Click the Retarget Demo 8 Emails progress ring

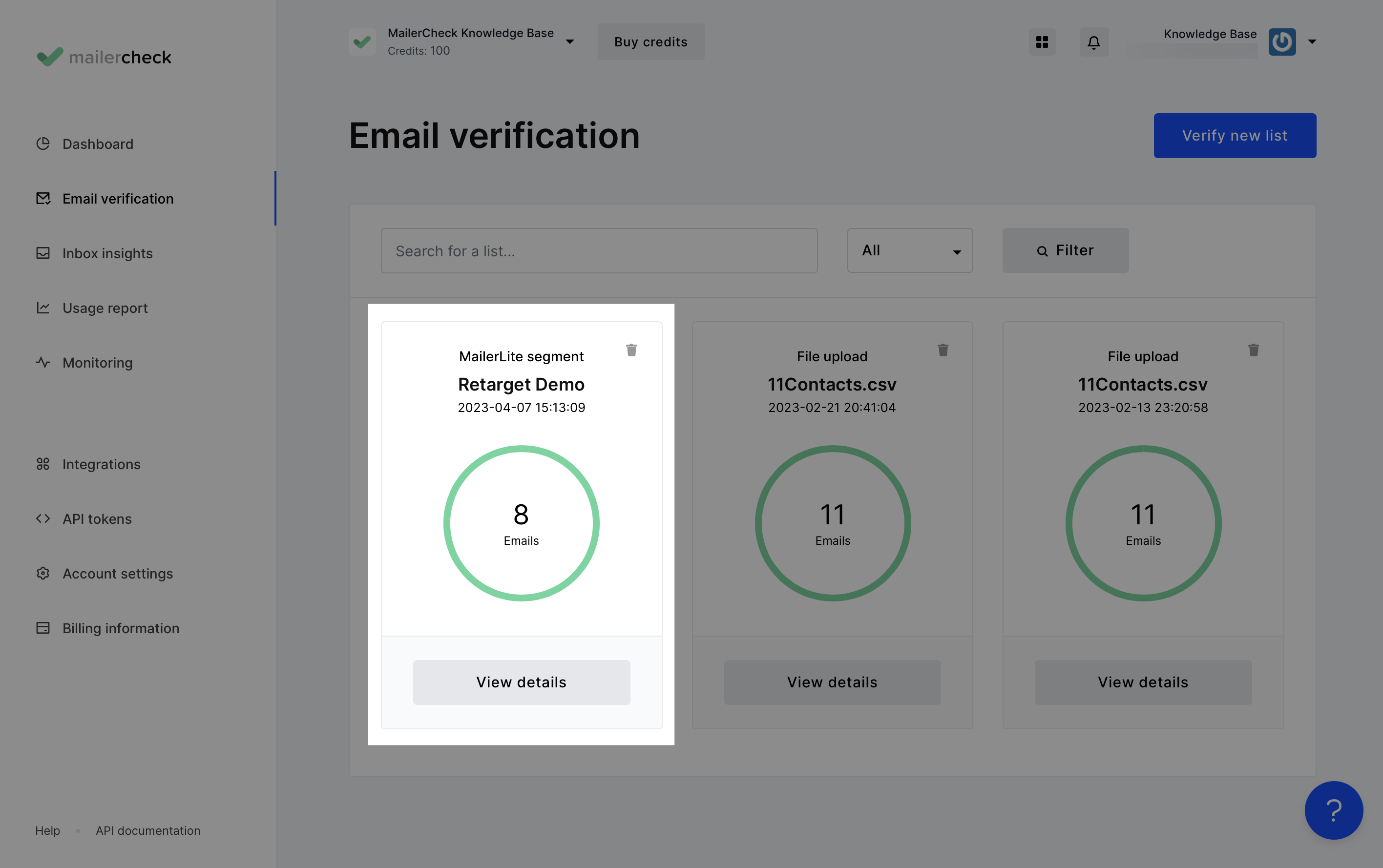[x=521, y=523]
